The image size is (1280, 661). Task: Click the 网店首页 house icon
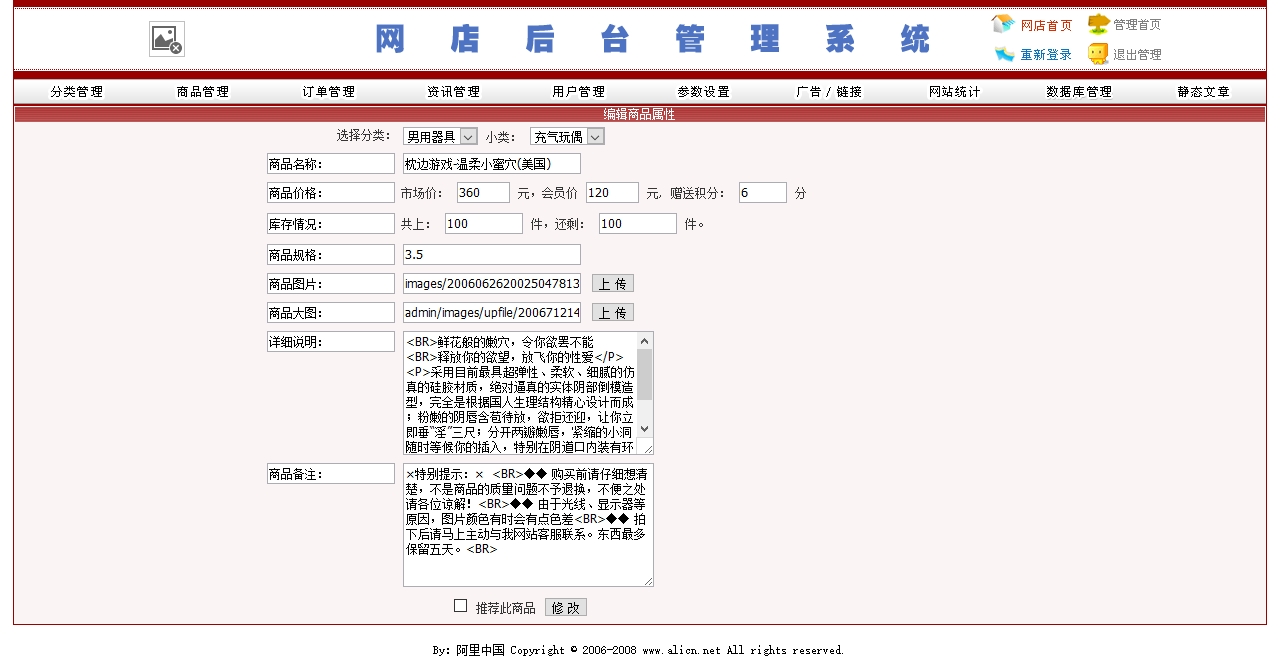1003,24
